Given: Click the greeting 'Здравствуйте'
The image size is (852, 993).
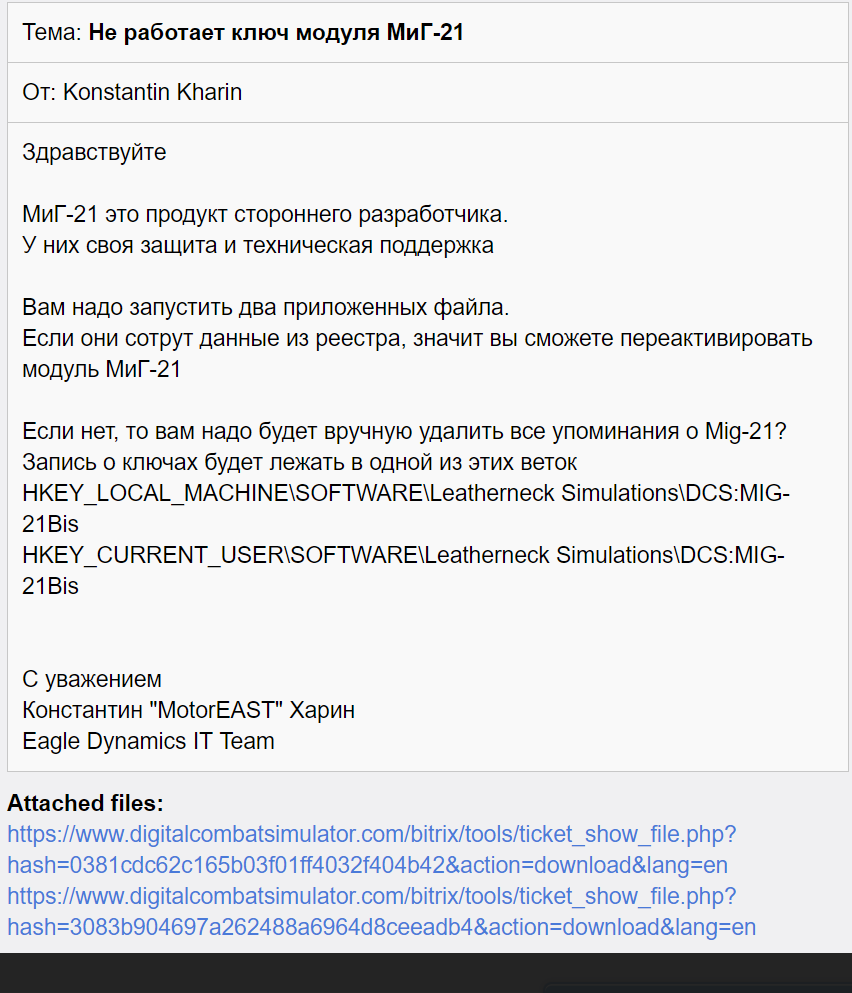Looking at the screenshot, I should click(x=94, y=153).
